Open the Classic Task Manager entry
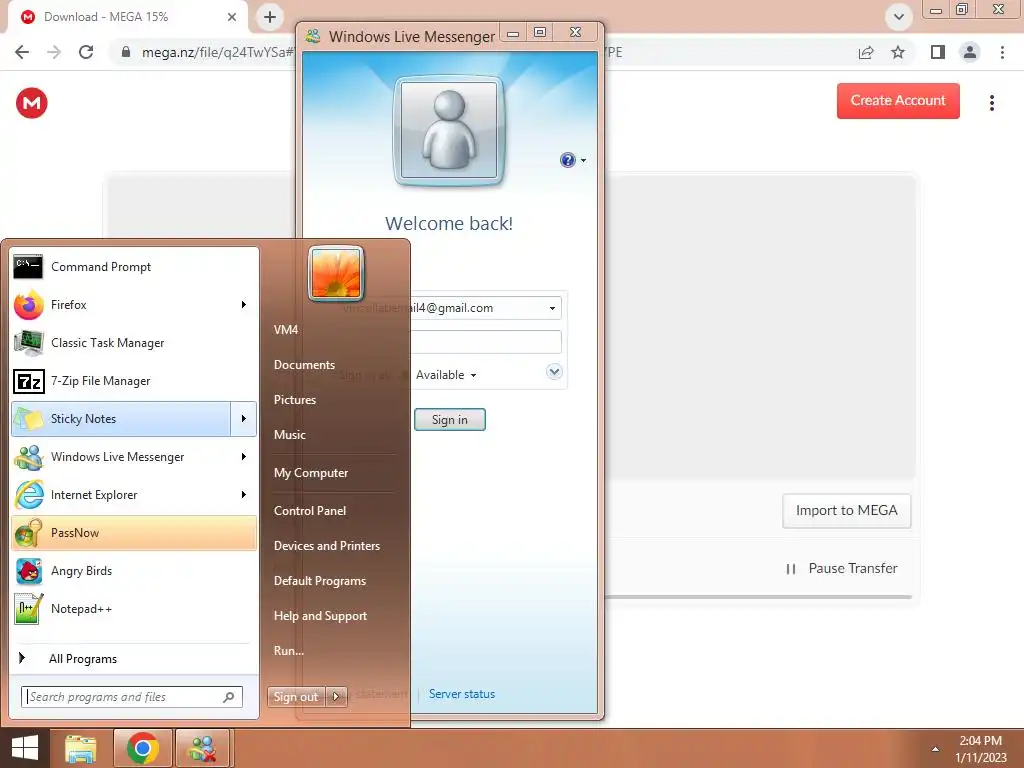The height and width of the screenshot is (768, 1024). tap(134, 343)
